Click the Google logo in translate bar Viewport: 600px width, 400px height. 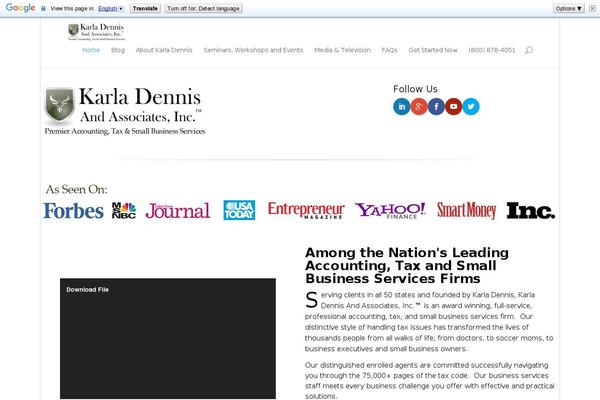pyautogui.click(x=20, y=8)
